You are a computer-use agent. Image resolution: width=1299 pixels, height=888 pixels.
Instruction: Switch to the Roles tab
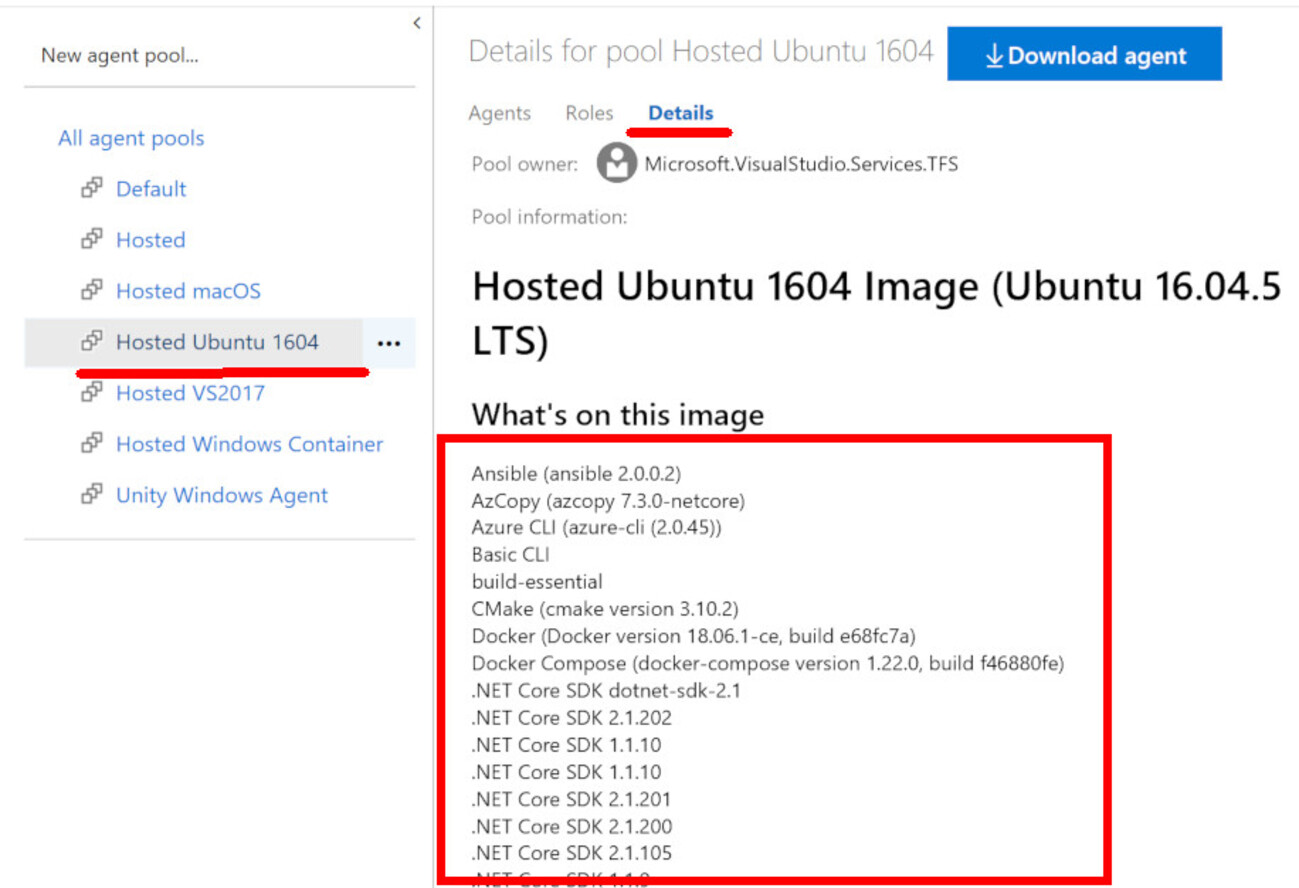tap(589, 113)
